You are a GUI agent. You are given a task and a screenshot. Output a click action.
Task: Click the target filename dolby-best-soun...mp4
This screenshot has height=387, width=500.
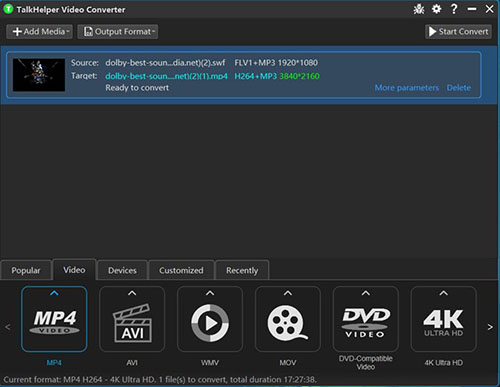[x=166, y=76]
